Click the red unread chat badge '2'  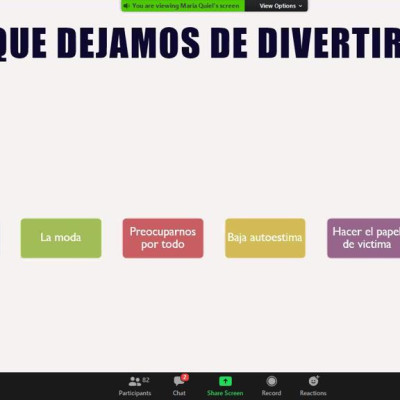(x=185, y=378)
